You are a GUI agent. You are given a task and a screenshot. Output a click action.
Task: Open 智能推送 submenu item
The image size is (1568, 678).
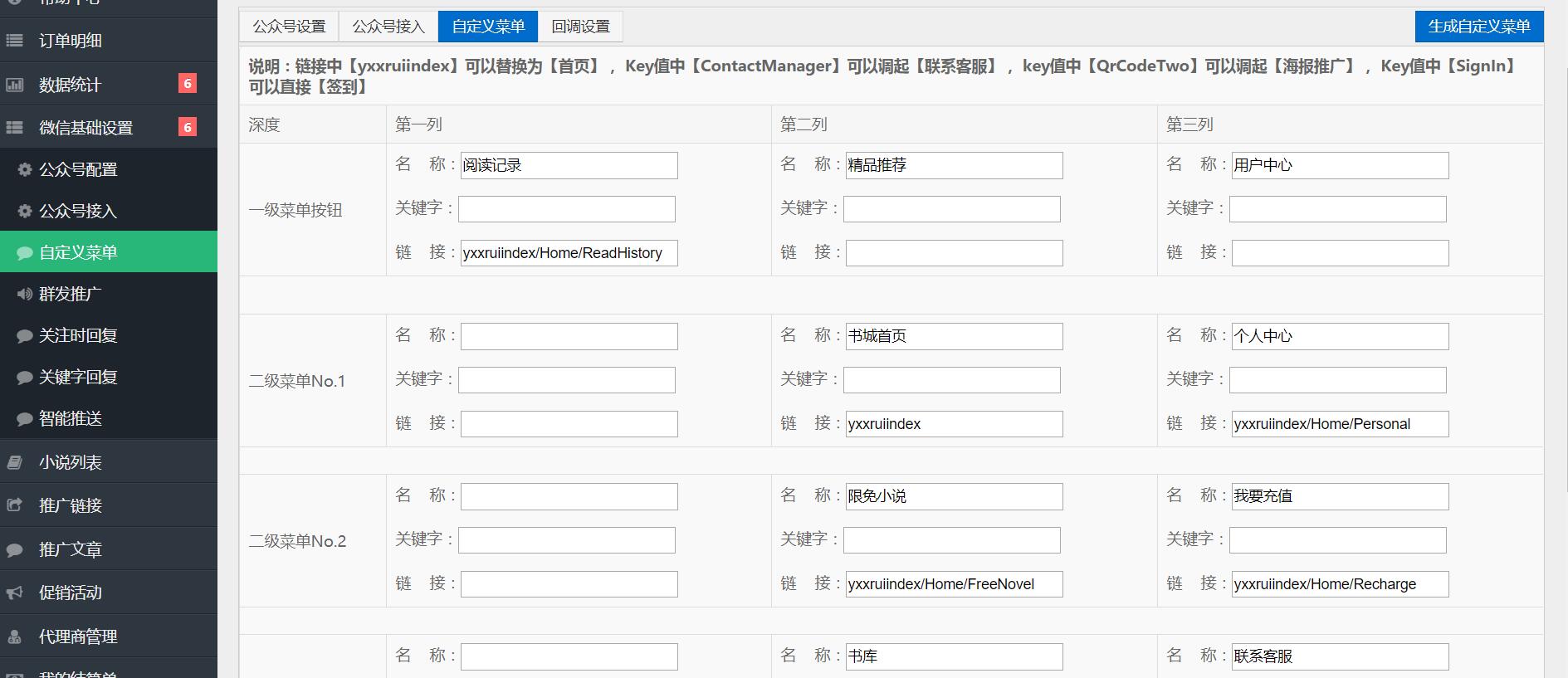[109, 418]
